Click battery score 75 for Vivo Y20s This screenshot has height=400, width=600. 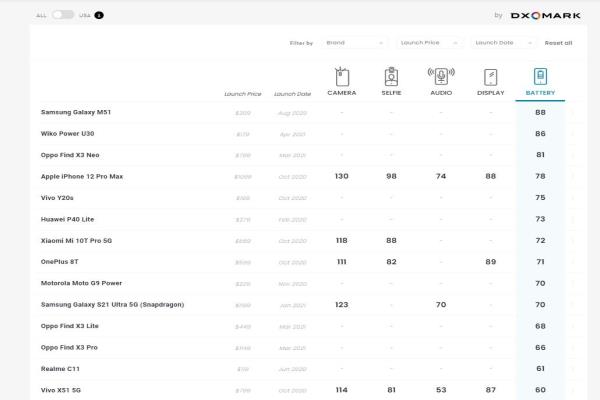[540, 198]
